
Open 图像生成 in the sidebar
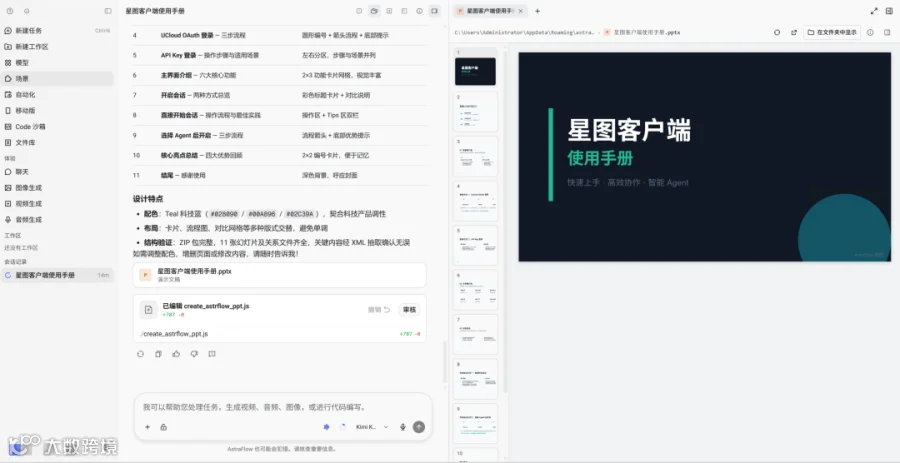(57, 188)
